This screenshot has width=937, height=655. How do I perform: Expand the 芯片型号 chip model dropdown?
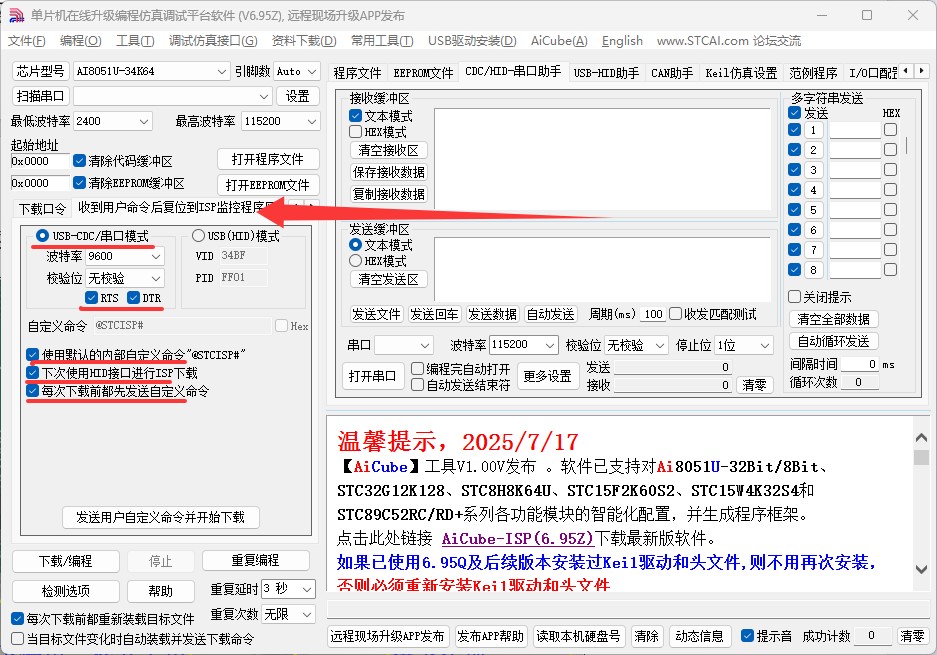pyautogui.click(x=221, y=72)
